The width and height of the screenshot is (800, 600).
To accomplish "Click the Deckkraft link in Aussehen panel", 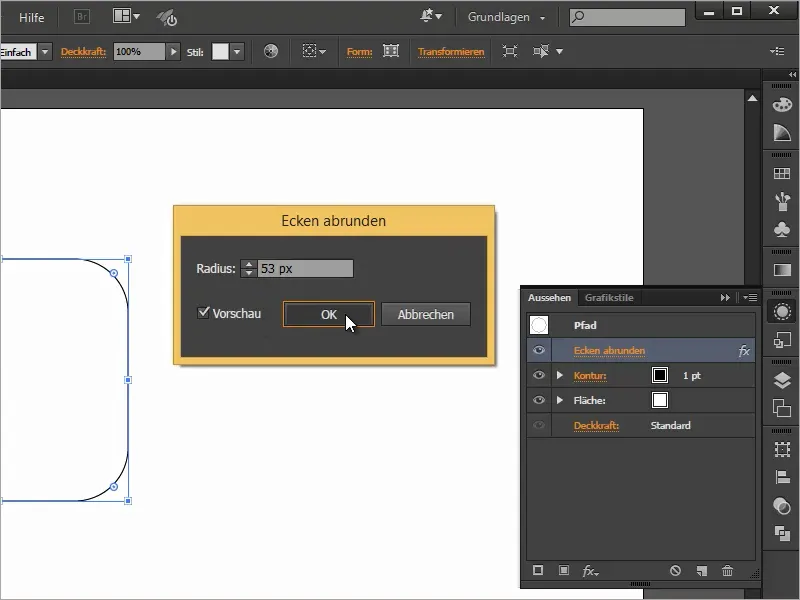I will pyautogui.click(x=596, y=426).
